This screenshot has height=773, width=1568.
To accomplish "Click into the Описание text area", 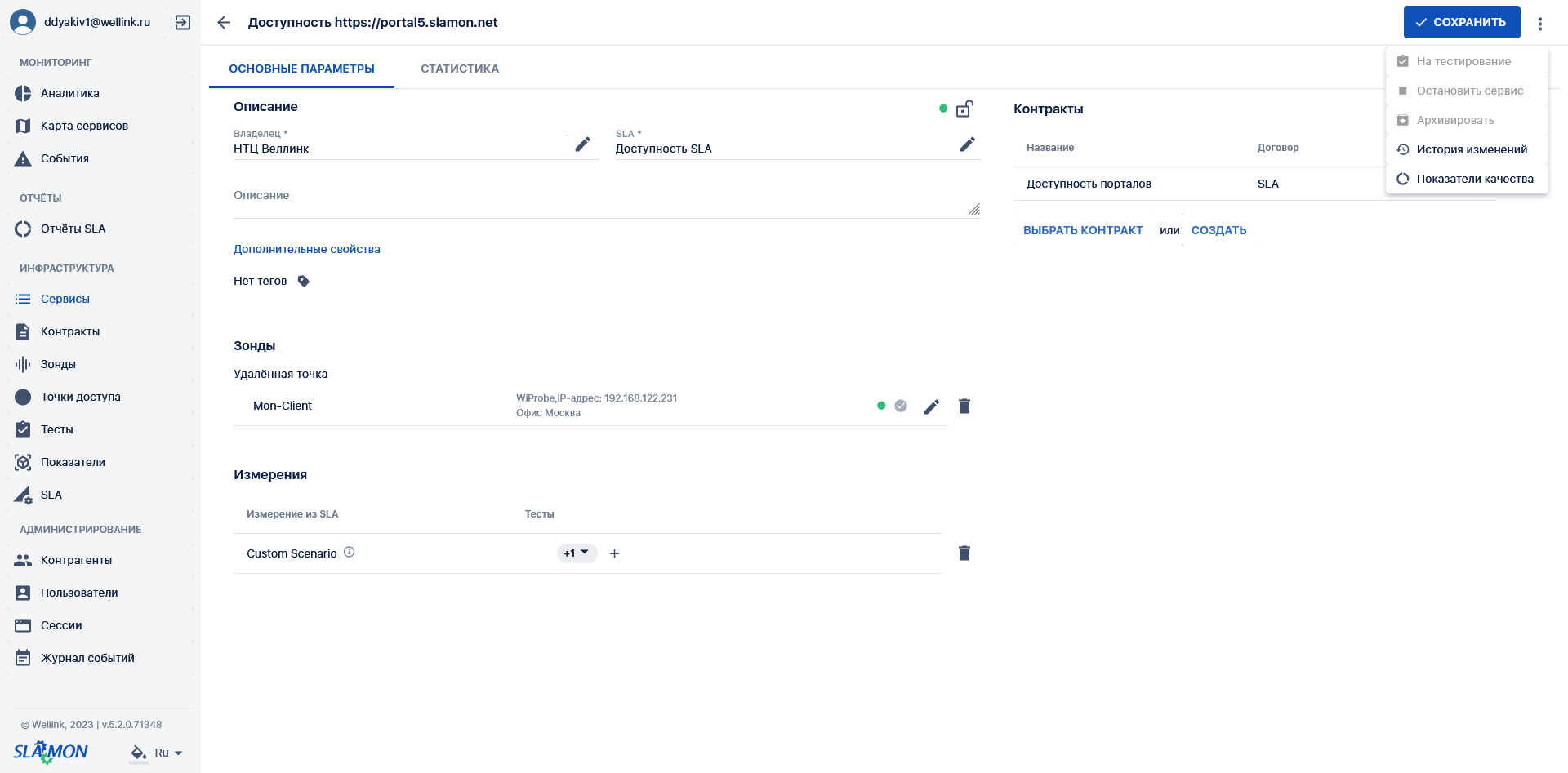I will click(x=606, y=196).
